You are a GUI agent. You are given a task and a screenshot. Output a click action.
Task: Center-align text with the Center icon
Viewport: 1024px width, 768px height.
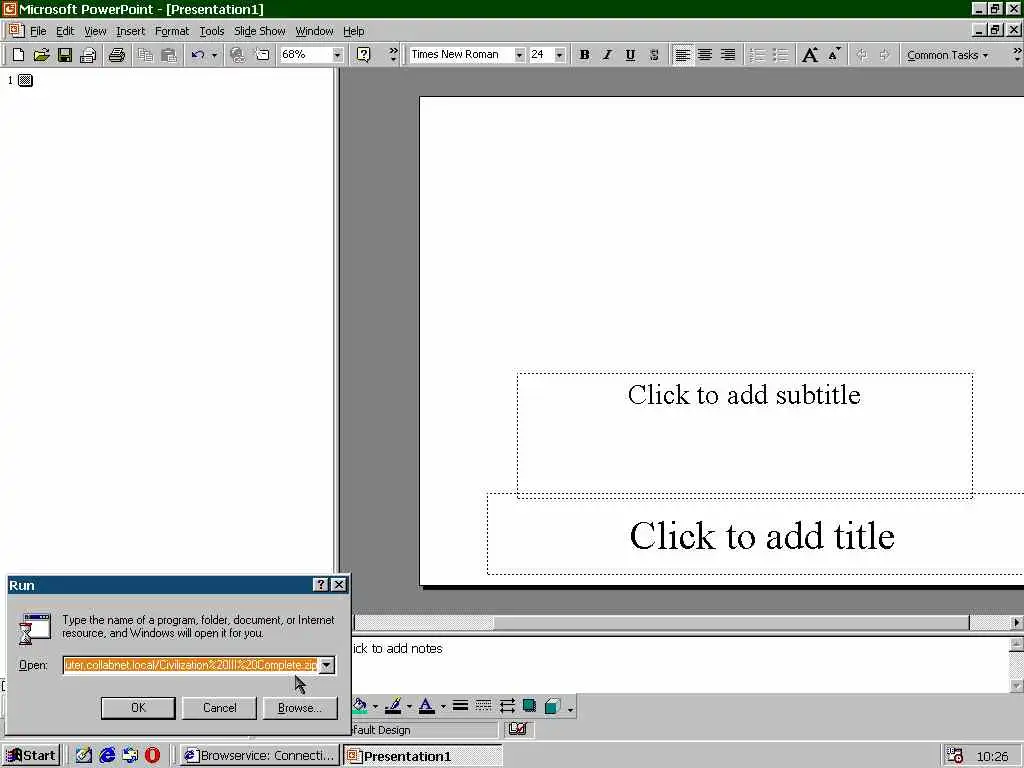(x=705, y=55)
